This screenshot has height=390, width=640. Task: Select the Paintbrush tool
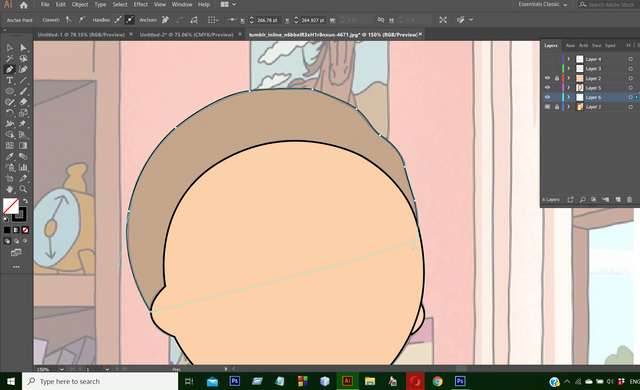point(23,91)
